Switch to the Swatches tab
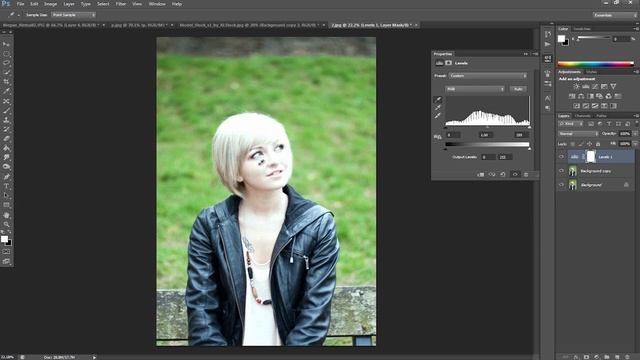The image size is (640, 360). pyautogui.click(x=582, y=29)
